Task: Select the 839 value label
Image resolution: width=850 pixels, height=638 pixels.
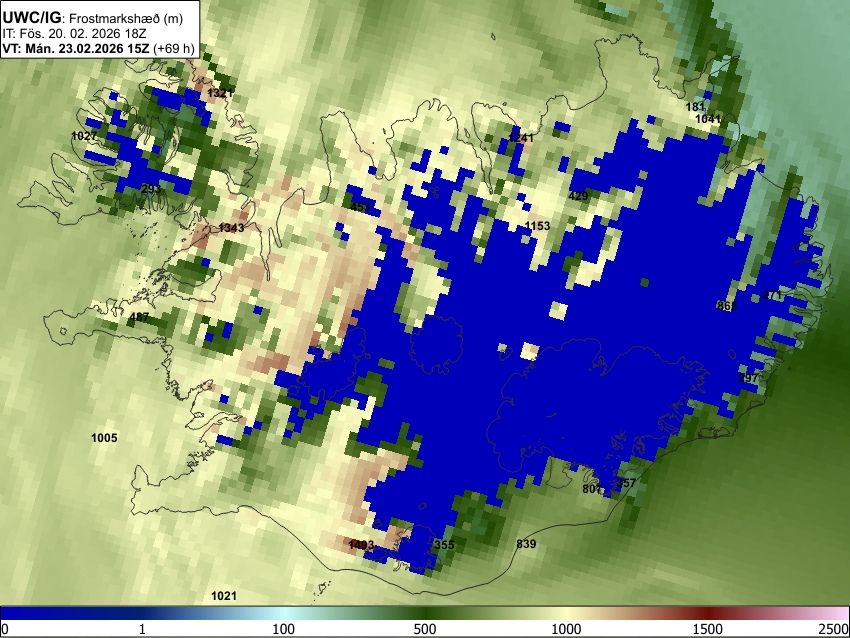Action: click(526, 544)
